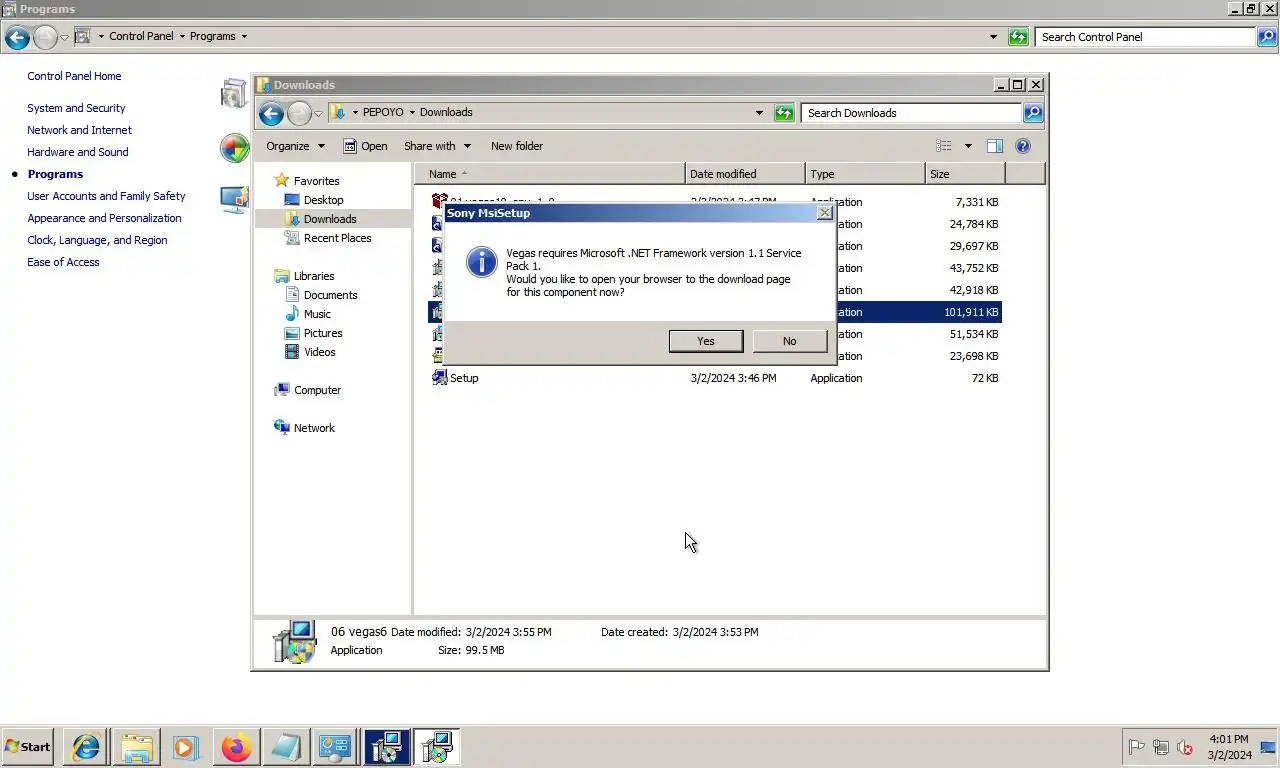Viewport: 1280px width, 768px height.
Task: Select the file sized 7,331 KB
Action: click(x=715, y=202)
